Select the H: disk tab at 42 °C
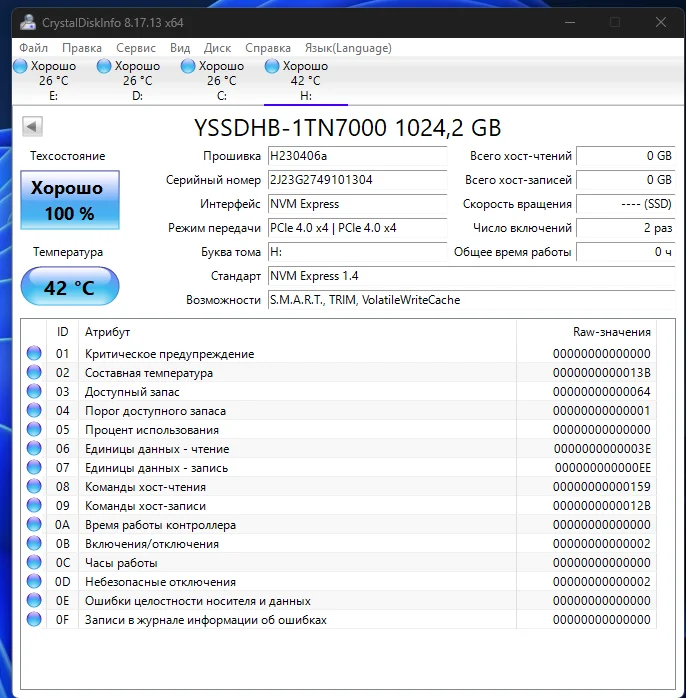Viewport: 686px width, 698px height. [x=305, y=81]
